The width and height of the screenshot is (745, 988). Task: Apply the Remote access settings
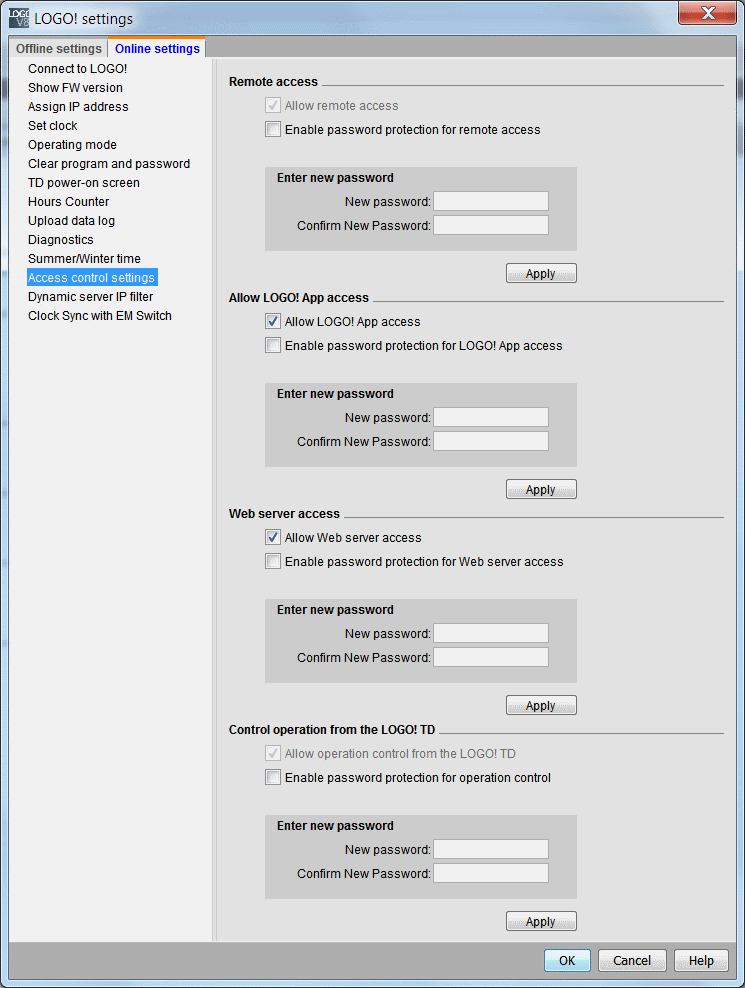point(541,273)
